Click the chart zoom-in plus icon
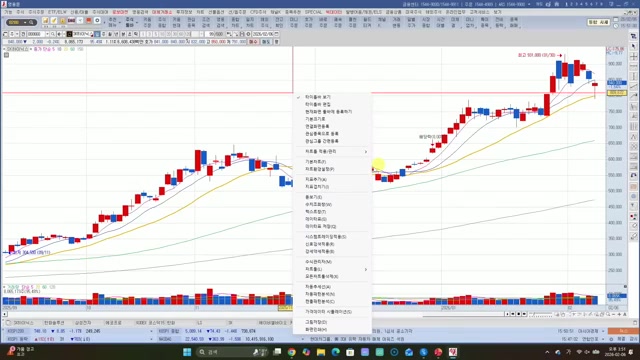The image size is (640, 360). pyautogui.click(x=619, y=314)
